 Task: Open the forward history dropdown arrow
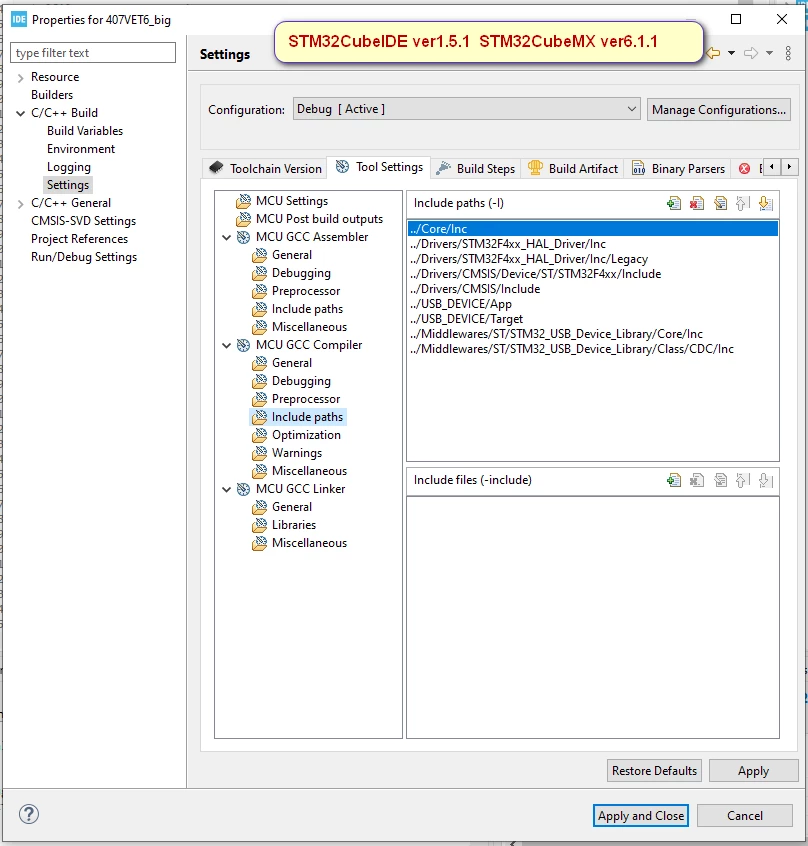point(770,53)
